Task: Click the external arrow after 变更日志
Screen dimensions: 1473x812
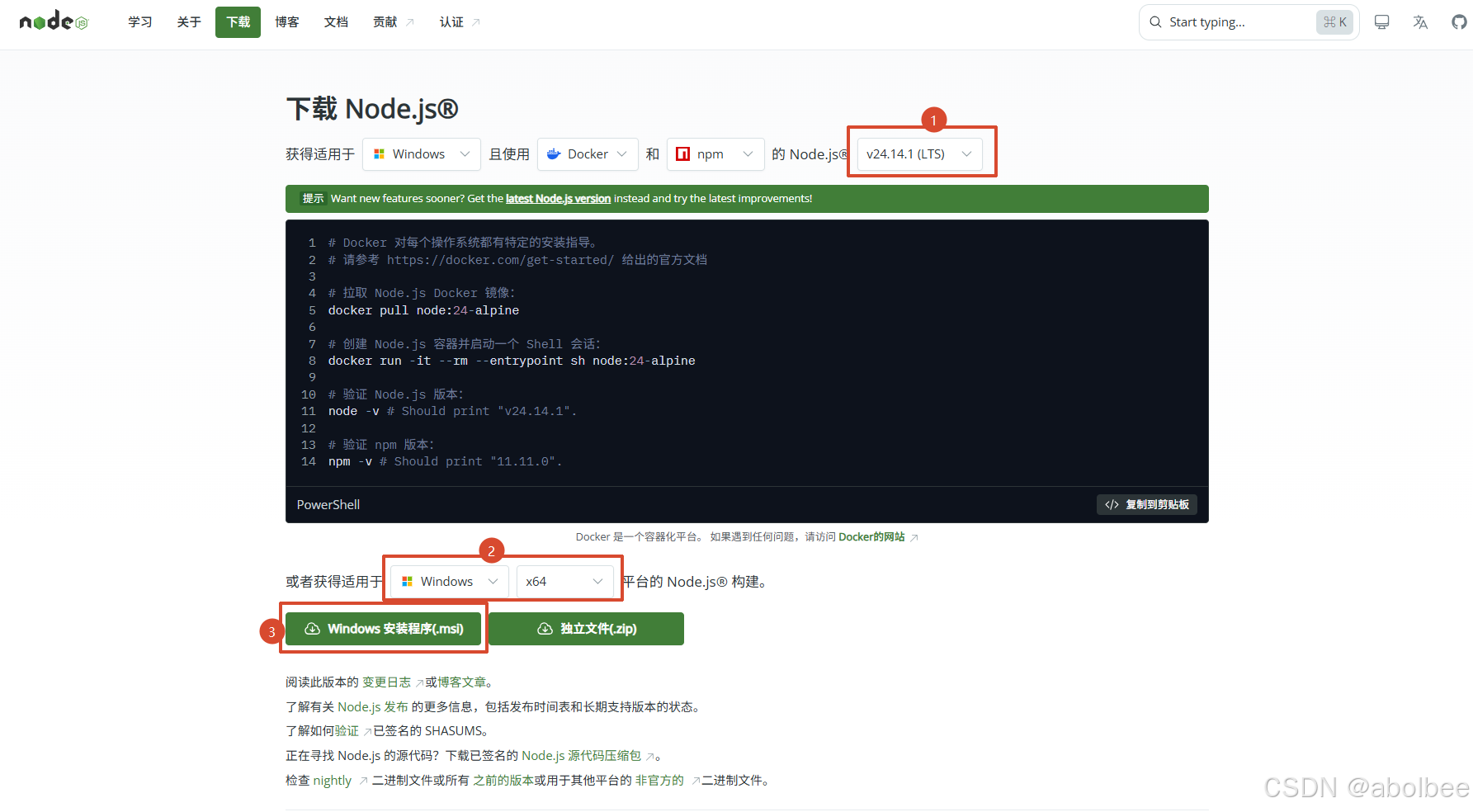Action: coord(419,683)
